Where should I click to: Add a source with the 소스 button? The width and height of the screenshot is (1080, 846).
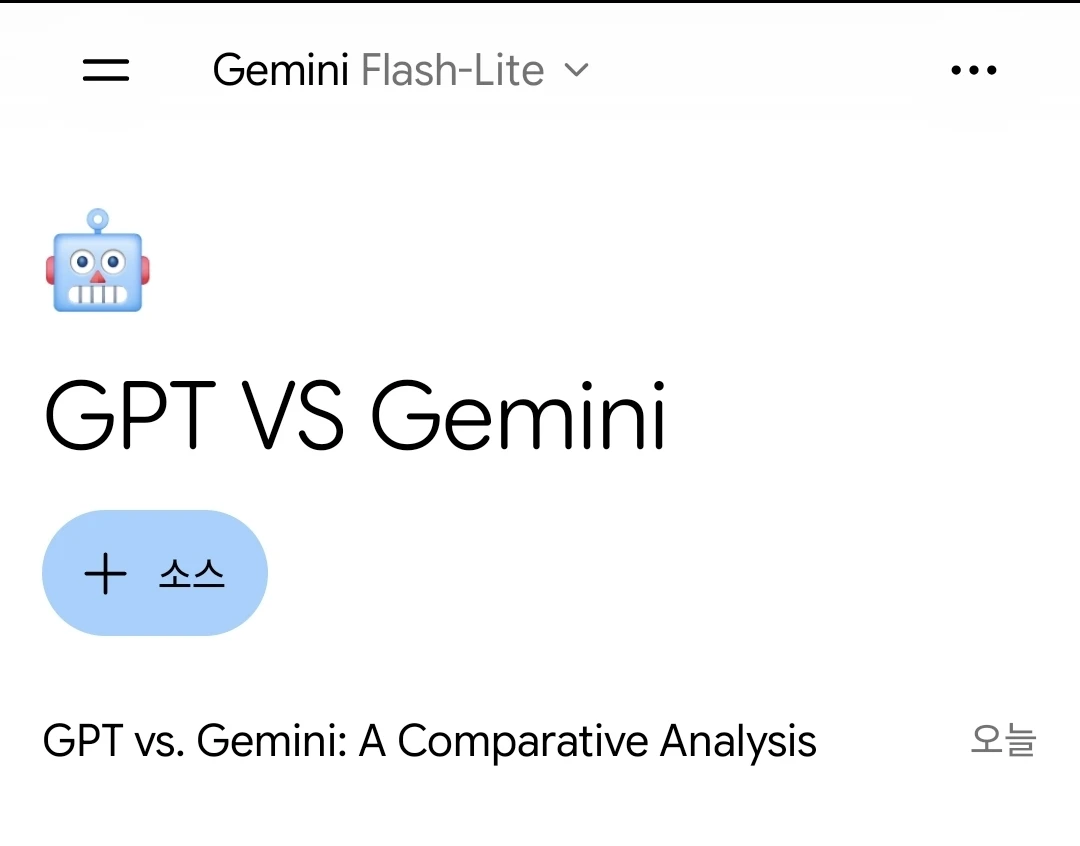(155, 573)
